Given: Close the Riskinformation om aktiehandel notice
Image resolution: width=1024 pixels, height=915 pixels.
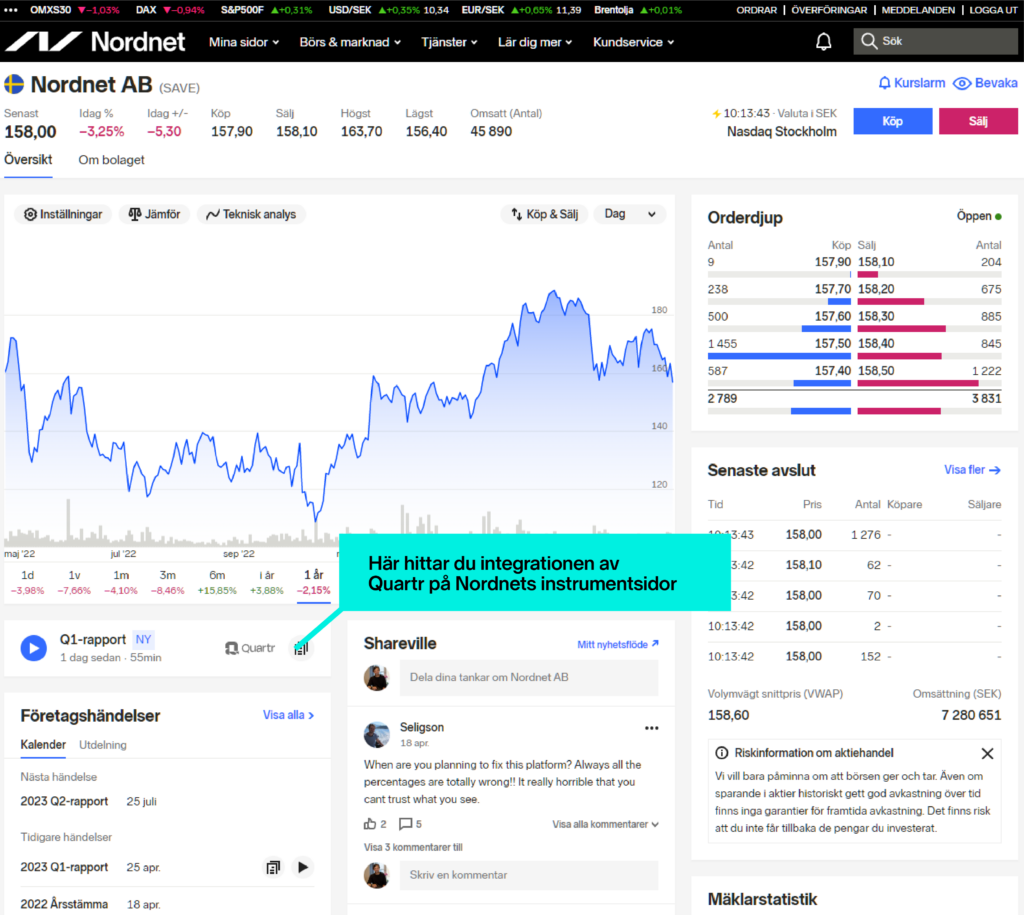Looking at the screenshot, I should [x=987, y=753].
